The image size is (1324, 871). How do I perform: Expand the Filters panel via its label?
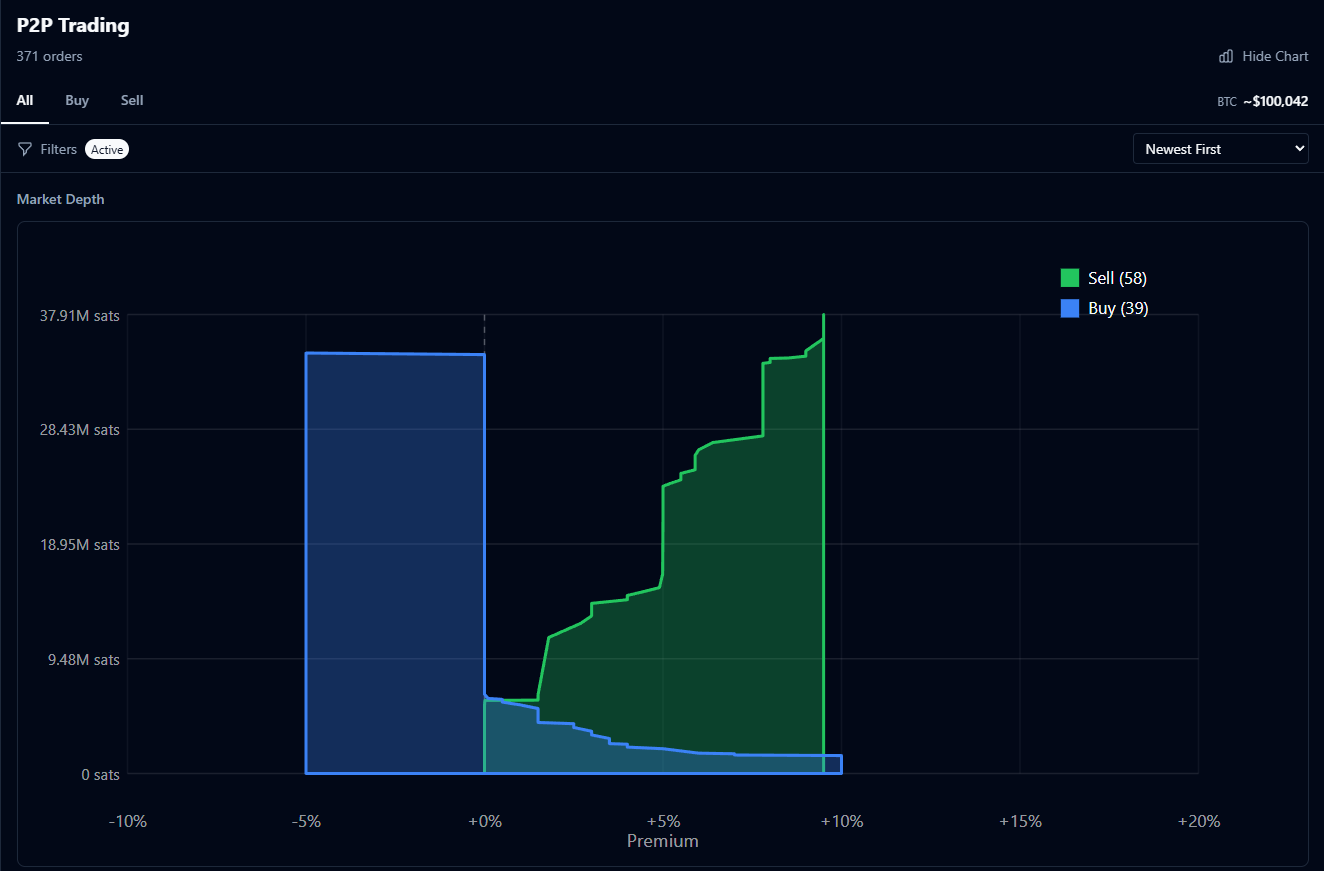(x=59, y=149)
